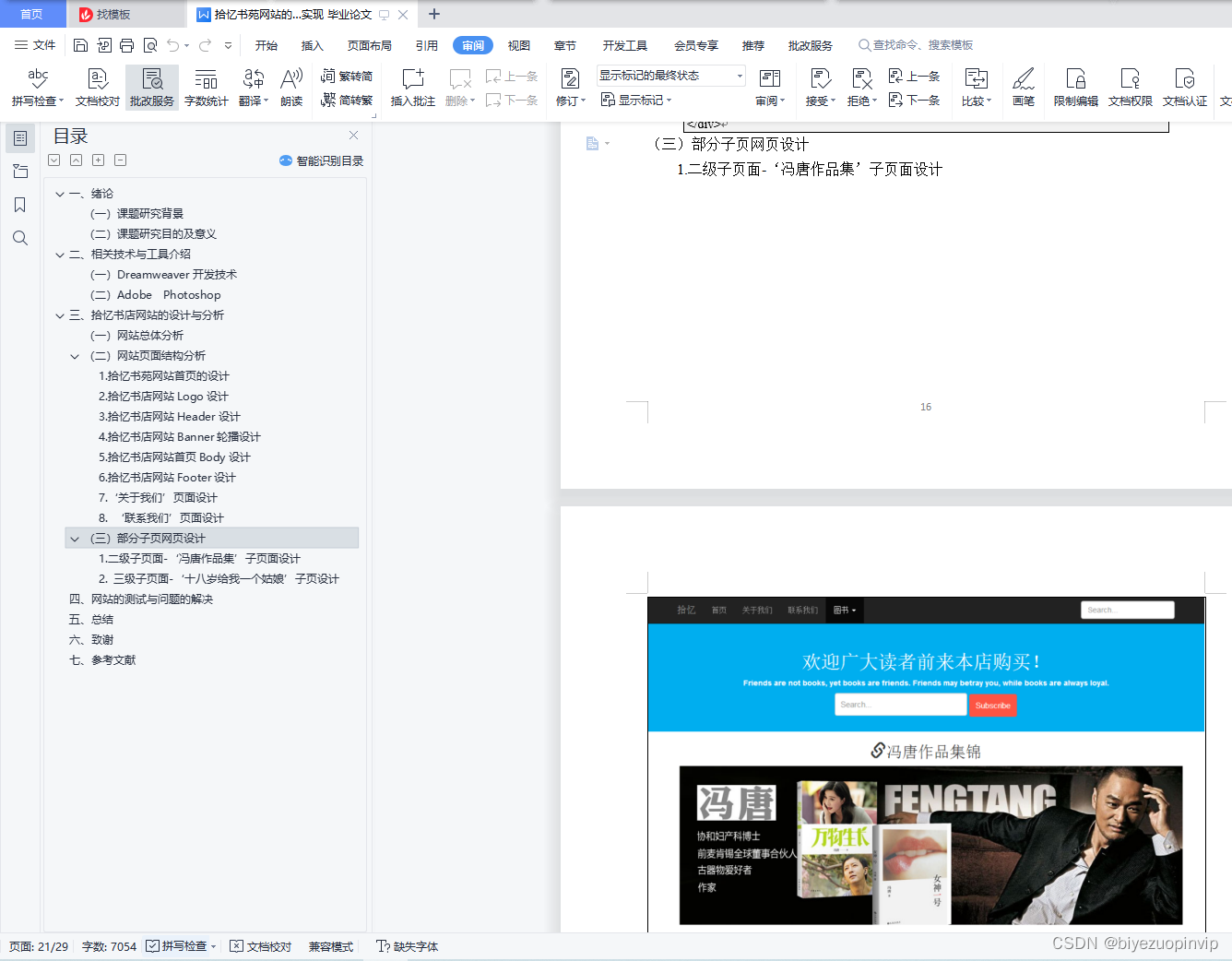
Task: Switch to the 页面布局 ribbon tab
Action: pos(370,45)
